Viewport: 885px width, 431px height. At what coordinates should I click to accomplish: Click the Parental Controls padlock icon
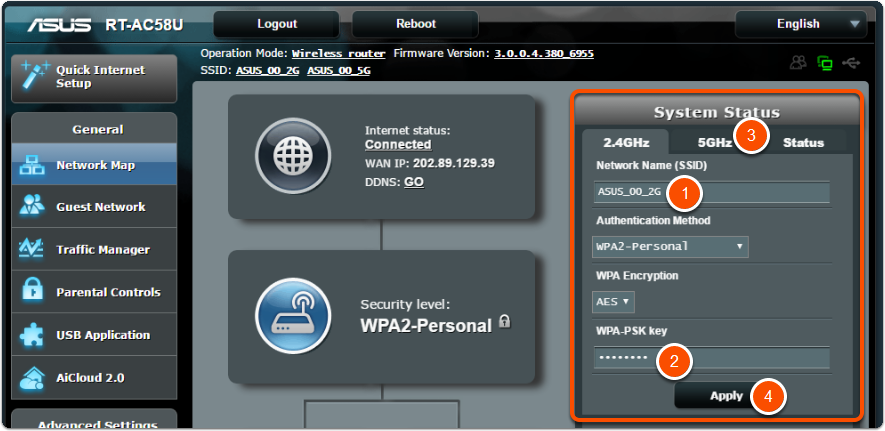33,292
